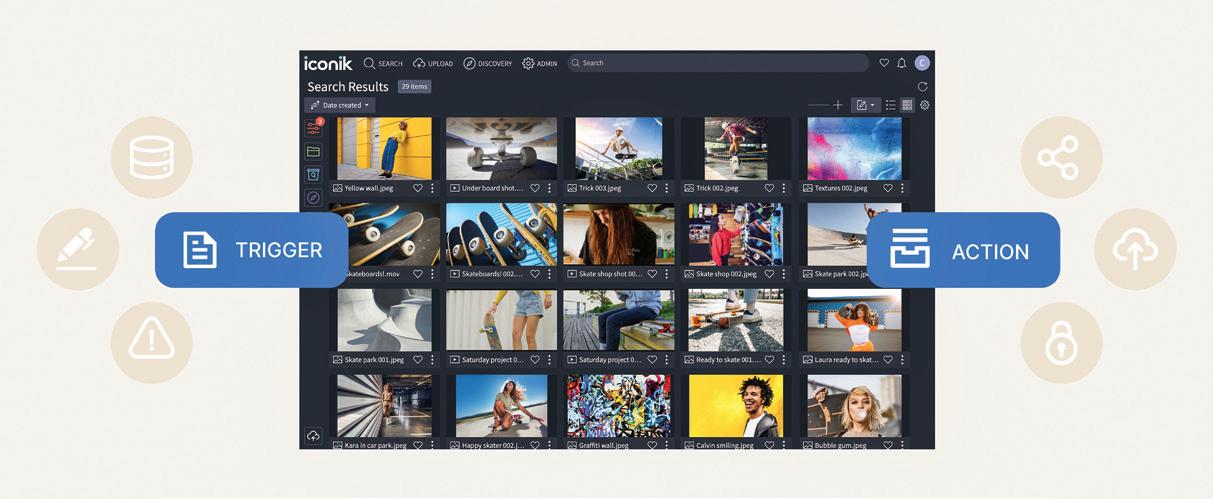
Task: Open three-dot menu for Under board shot
Action: [549, 188]
